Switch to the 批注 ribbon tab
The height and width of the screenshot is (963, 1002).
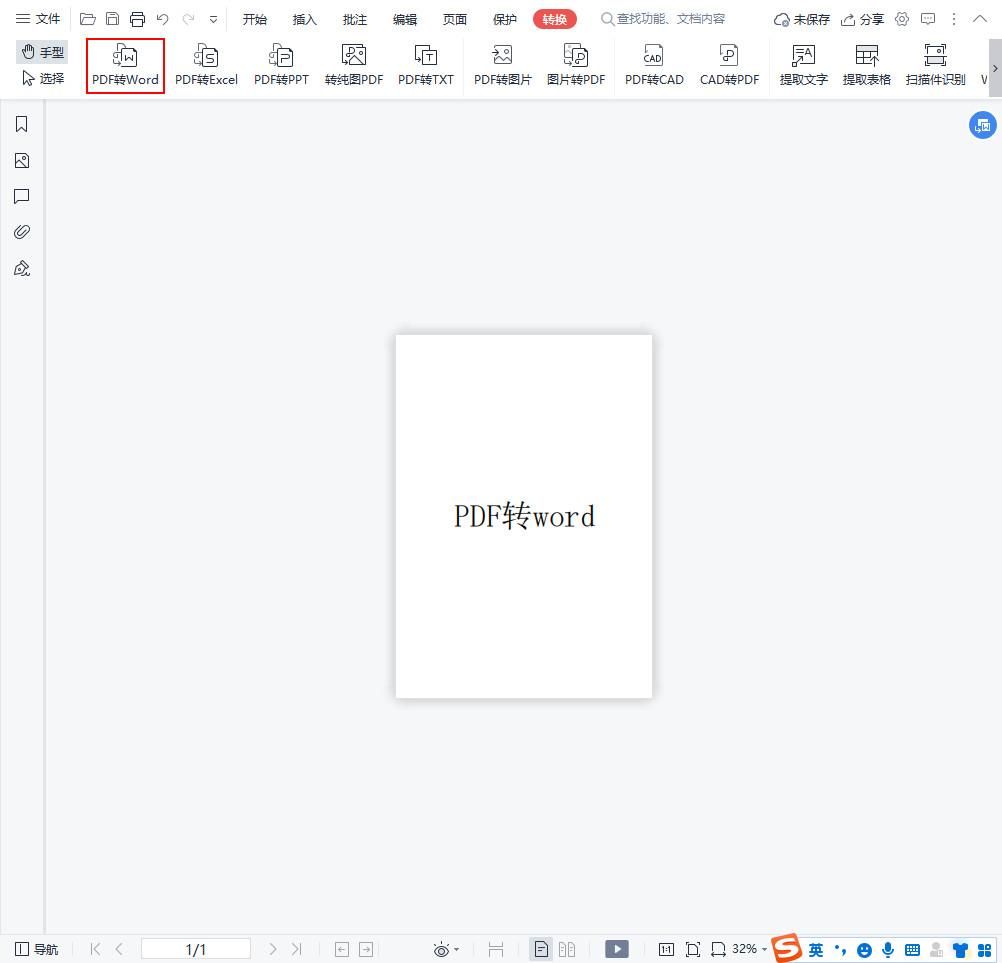(x=354, y=18)
